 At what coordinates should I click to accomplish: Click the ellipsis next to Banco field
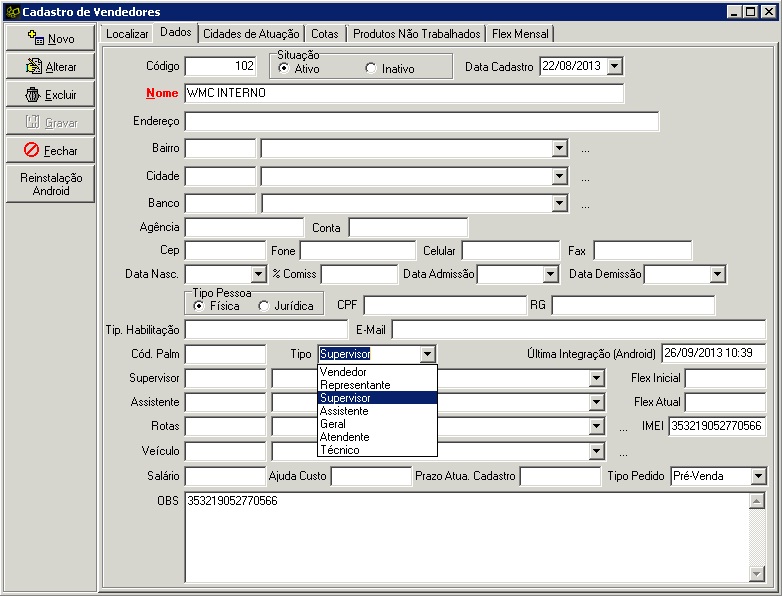pyautogui.click(x=585, y=204)
